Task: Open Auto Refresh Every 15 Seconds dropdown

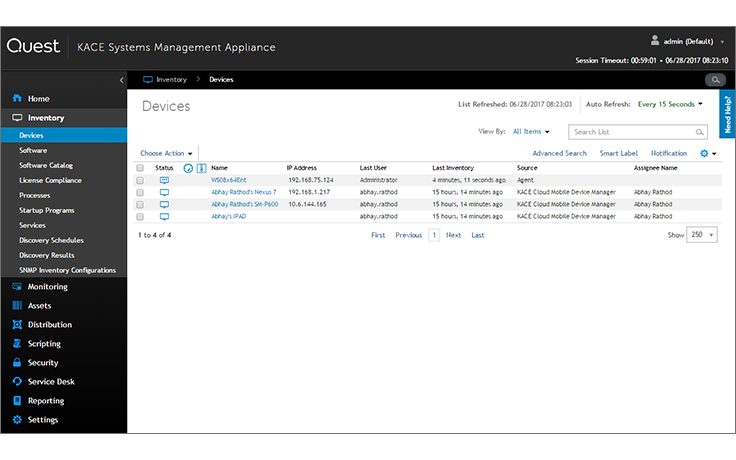Action: 670,104
